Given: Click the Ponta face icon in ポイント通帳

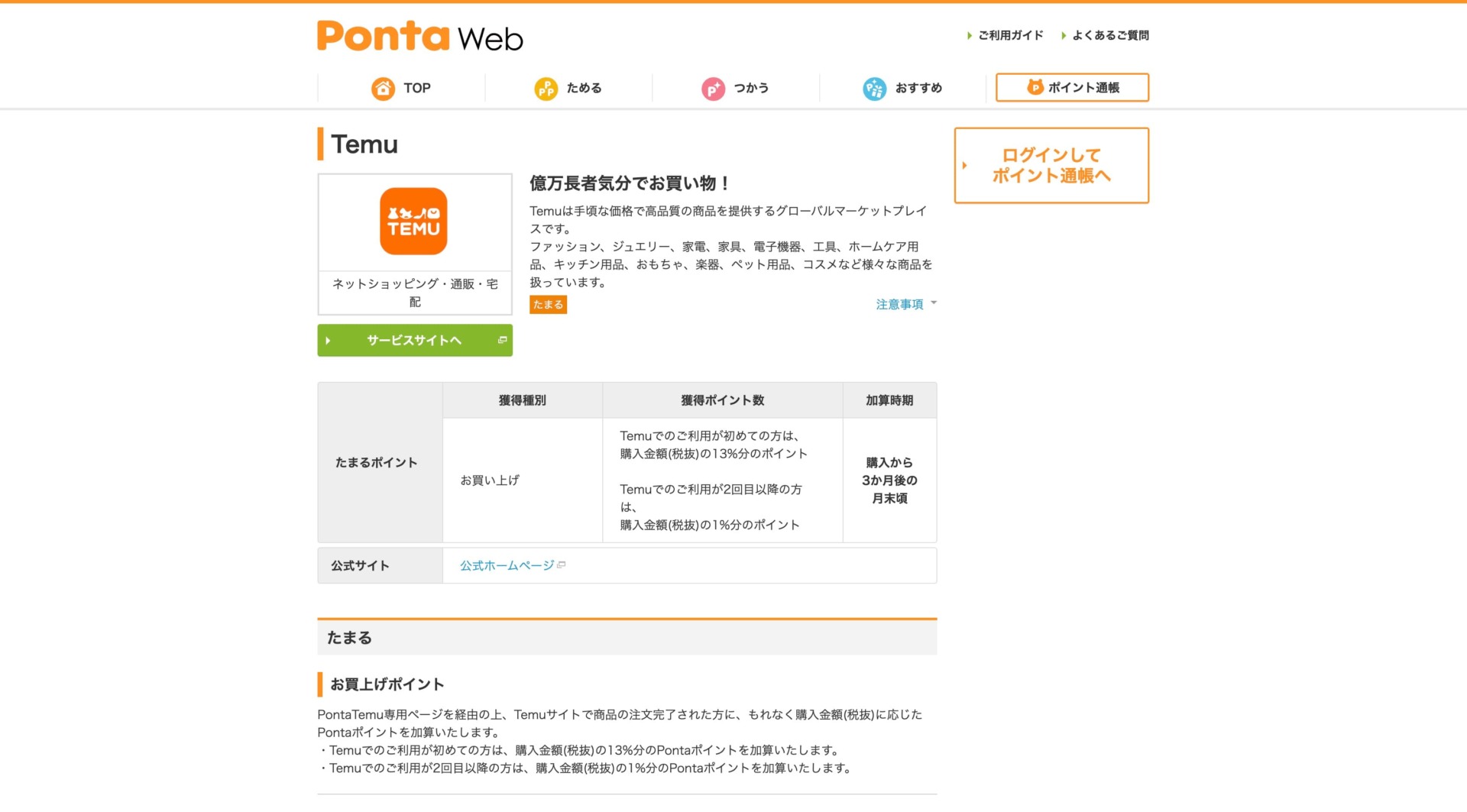Looking at the screenshot, I should pos(1035,87).
